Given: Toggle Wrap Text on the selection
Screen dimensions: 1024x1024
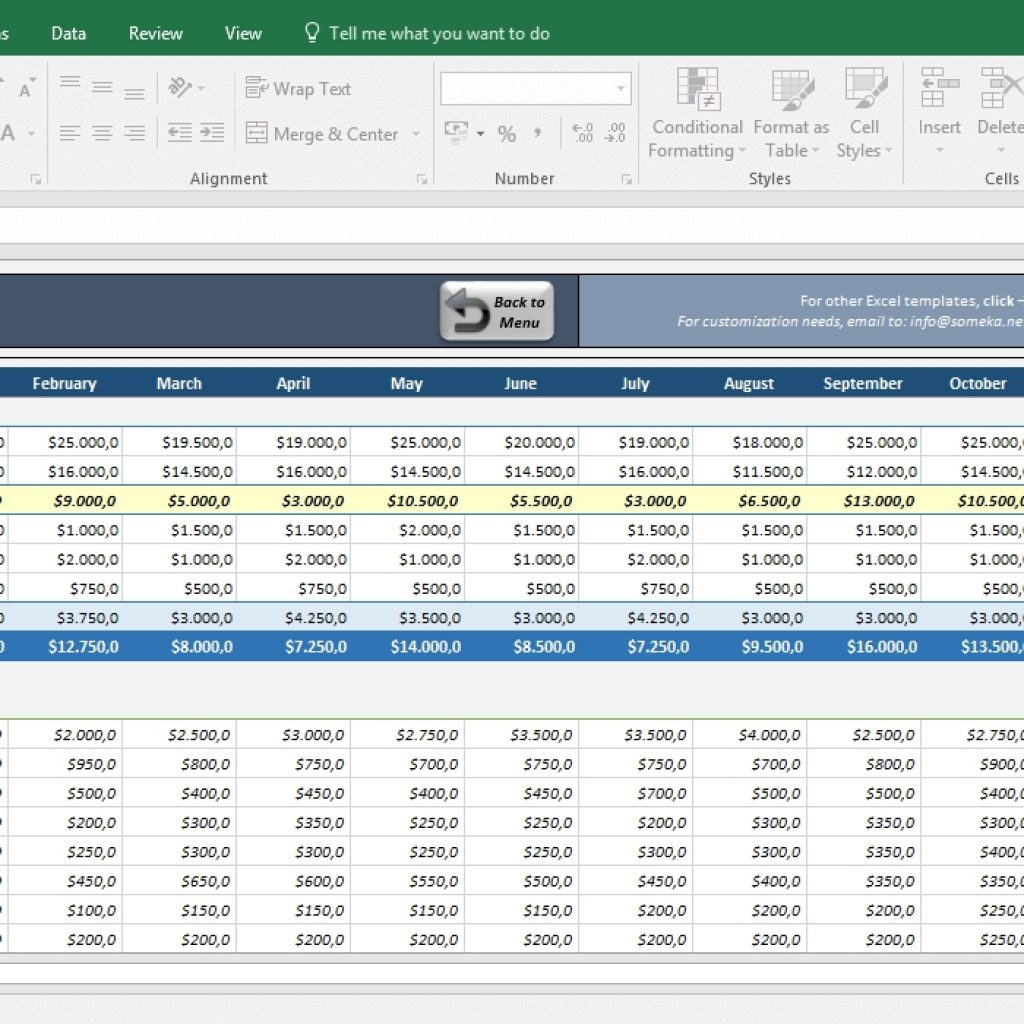Looking at the screenshot, I should (x=296, y=89).
